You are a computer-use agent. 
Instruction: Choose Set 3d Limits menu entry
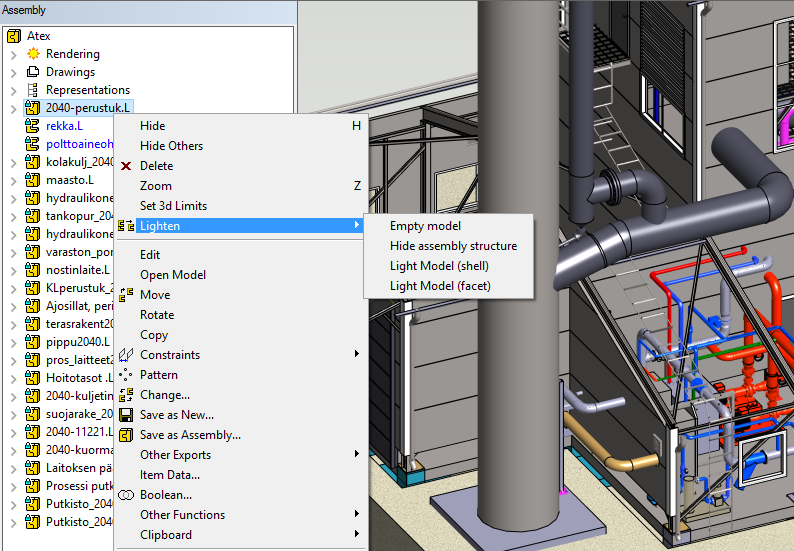(173, 206)
